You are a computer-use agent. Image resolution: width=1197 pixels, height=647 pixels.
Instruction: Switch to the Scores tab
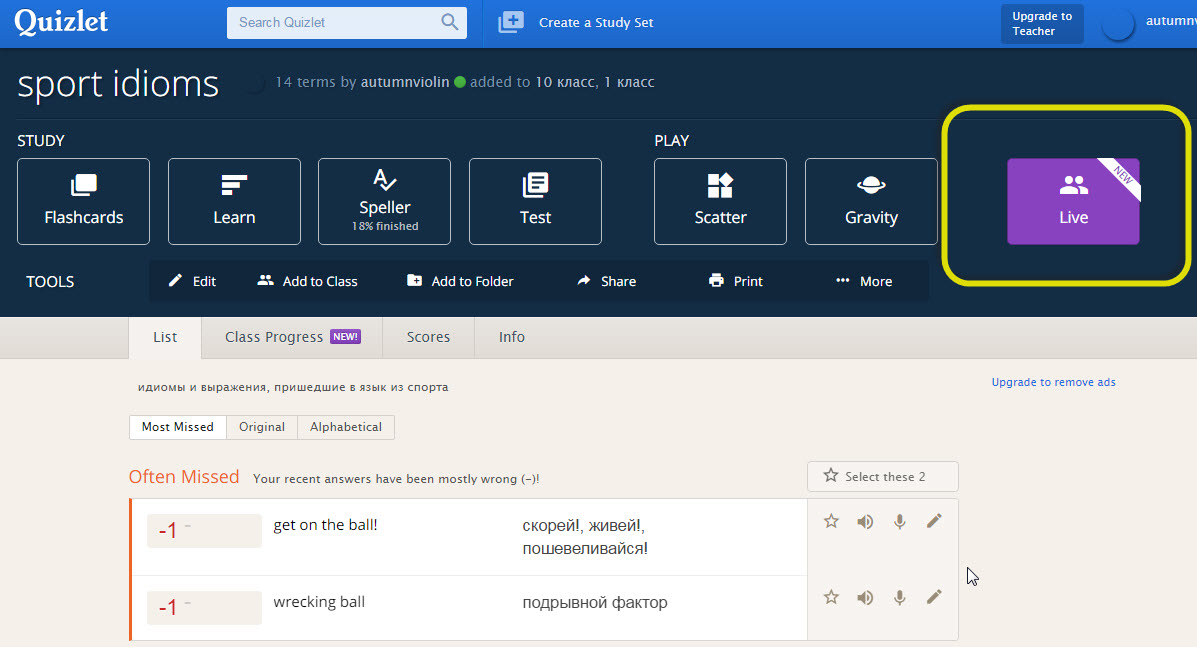coord(428,337)
